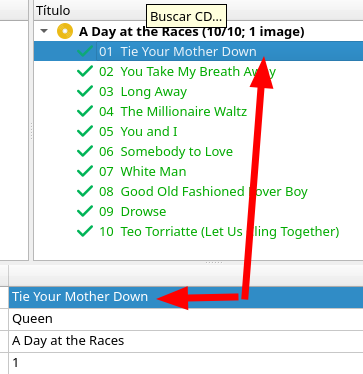Click green checkmark beside Somebody to Love

[85, 151]
